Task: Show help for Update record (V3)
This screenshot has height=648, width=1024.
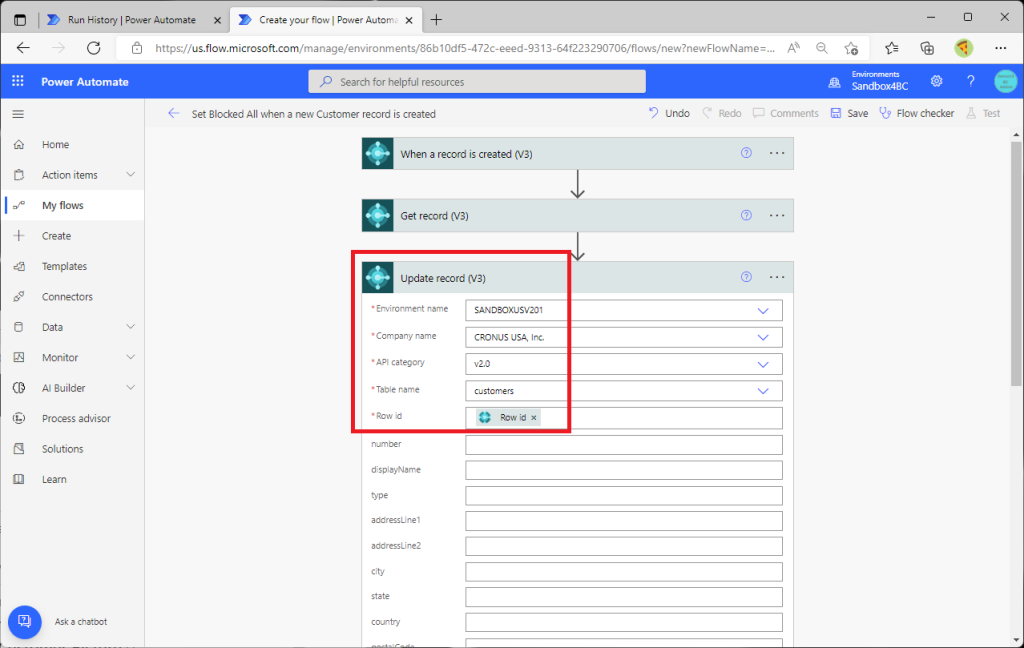Action: 746,277
